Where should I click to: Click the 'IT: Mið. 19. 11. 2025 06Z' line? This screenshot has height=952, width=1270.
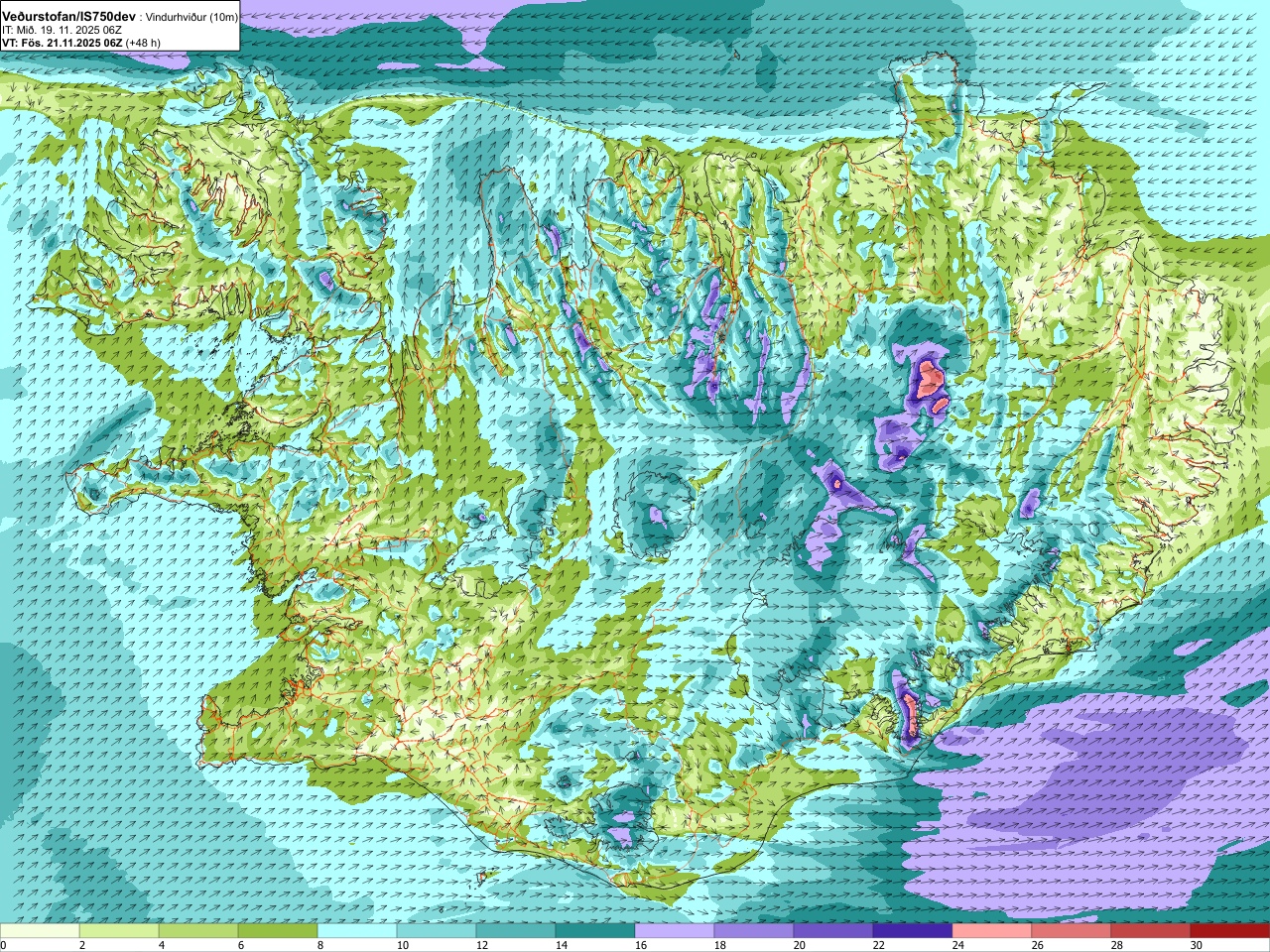coord(63,31)
